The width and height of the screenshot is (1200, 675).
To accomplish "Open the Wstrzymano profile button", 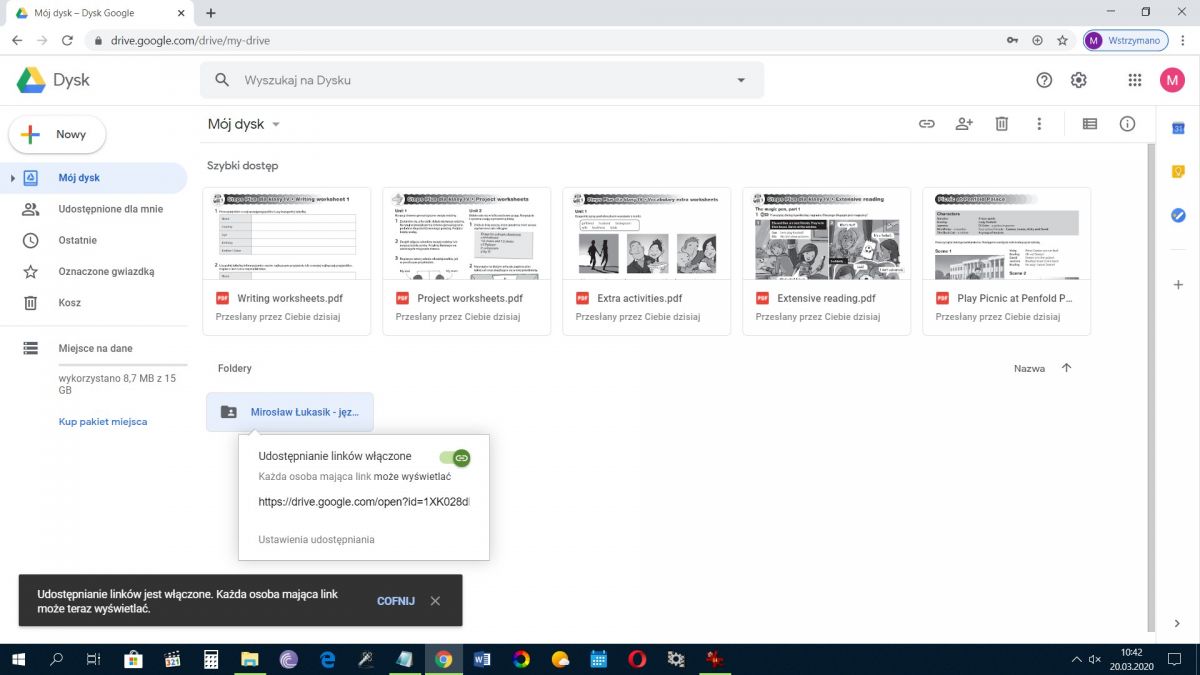I will (1125, 40).
